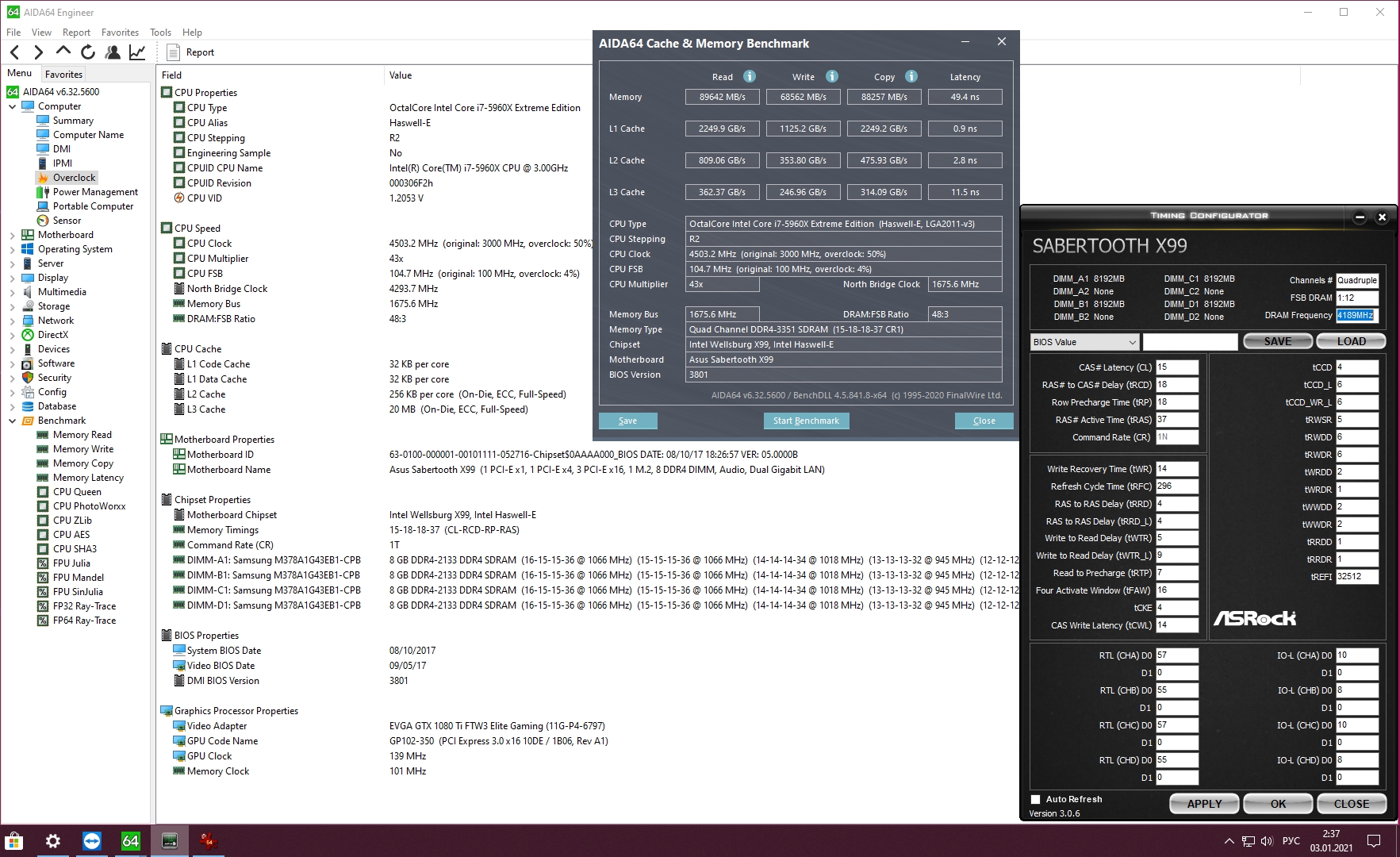Viewport: 1400px width, 857px height.
Task: Open Settings gear on the taskbar
Action: [x=53, y=841]
